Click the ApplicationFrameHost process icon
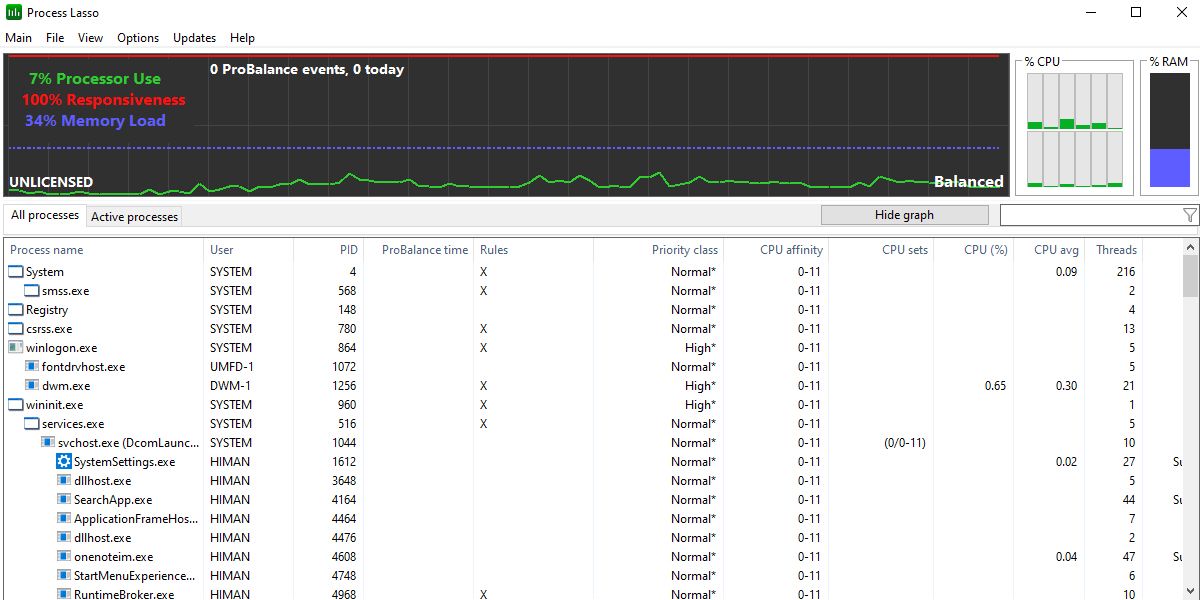Viewport: 1200px width, 600px height. (x=64, y=519)
